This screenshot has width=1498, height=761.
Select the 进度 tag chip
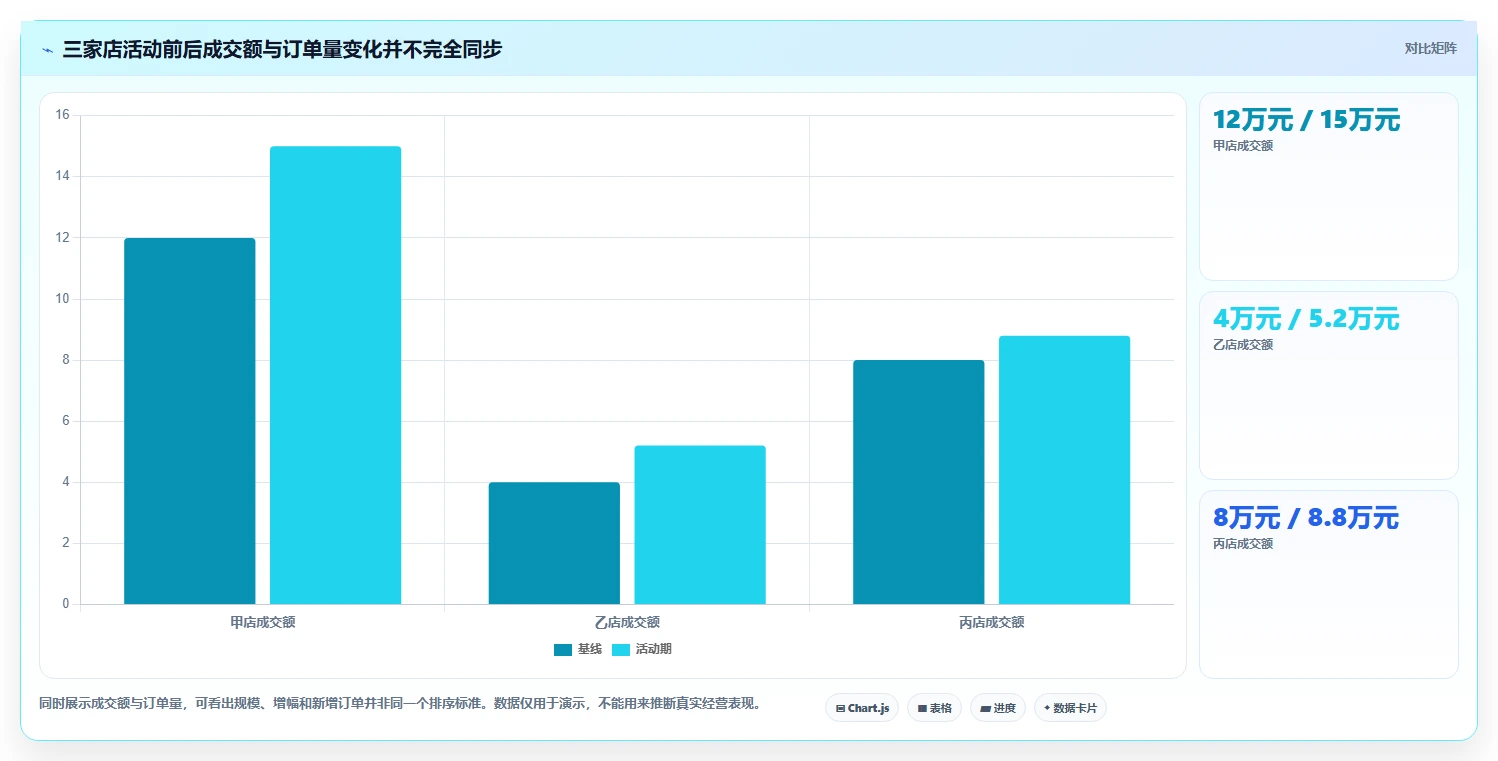998,708
